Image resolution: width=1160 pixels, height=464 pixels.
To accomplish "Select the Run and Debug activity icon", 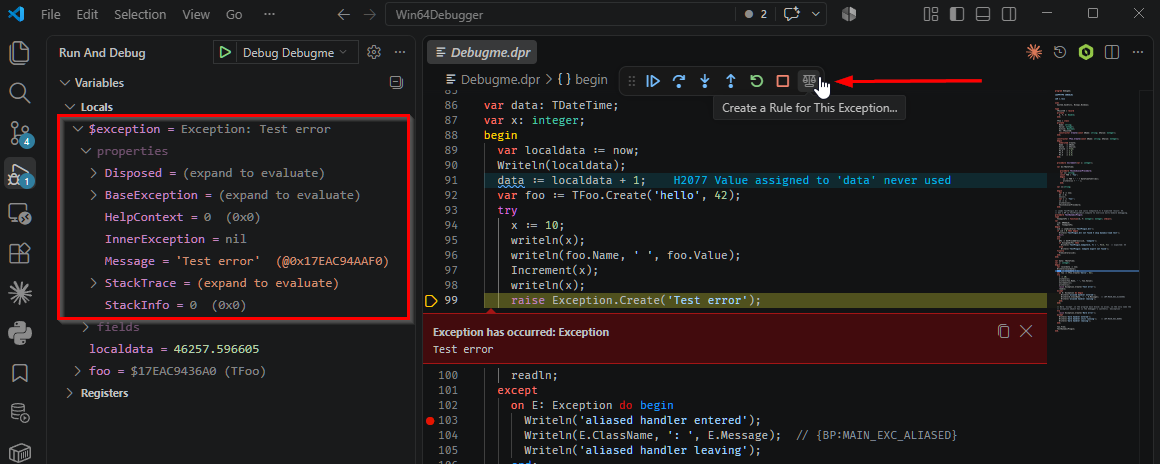I will (19, 173).
